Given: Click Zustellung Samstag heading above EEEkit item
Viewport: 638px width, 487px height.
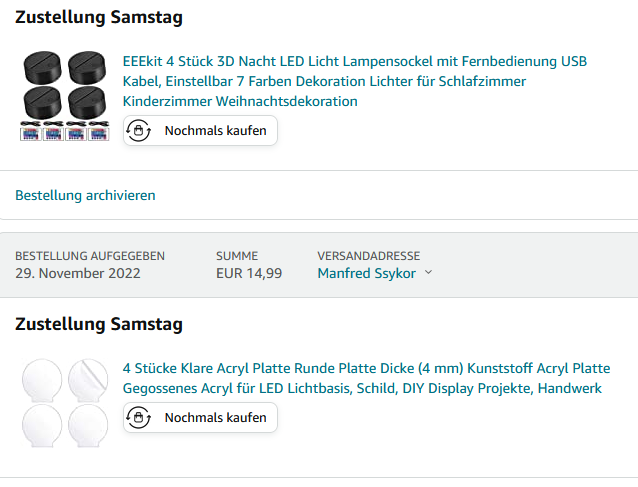Looking at the screenshot, I should [99, 18].
